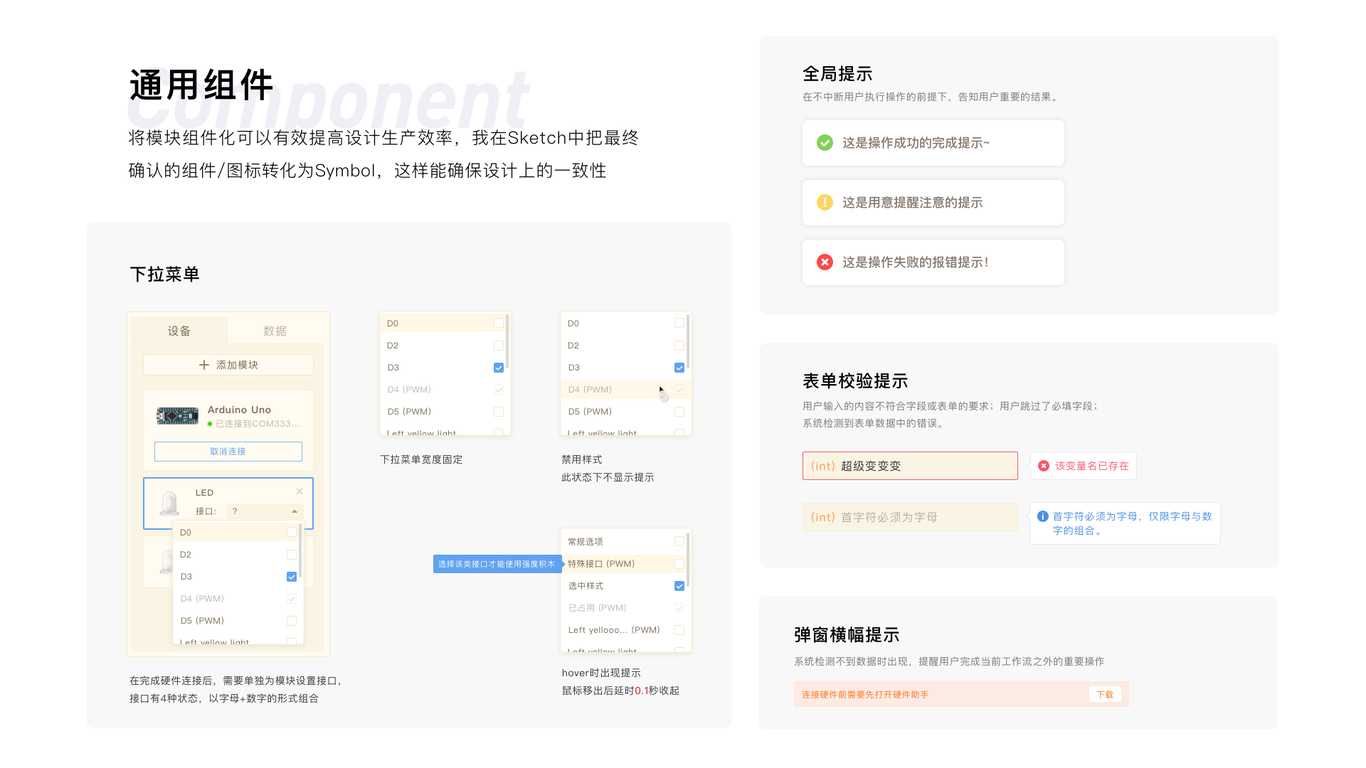Click the 下载 button in the banner

coord(1105,694)
